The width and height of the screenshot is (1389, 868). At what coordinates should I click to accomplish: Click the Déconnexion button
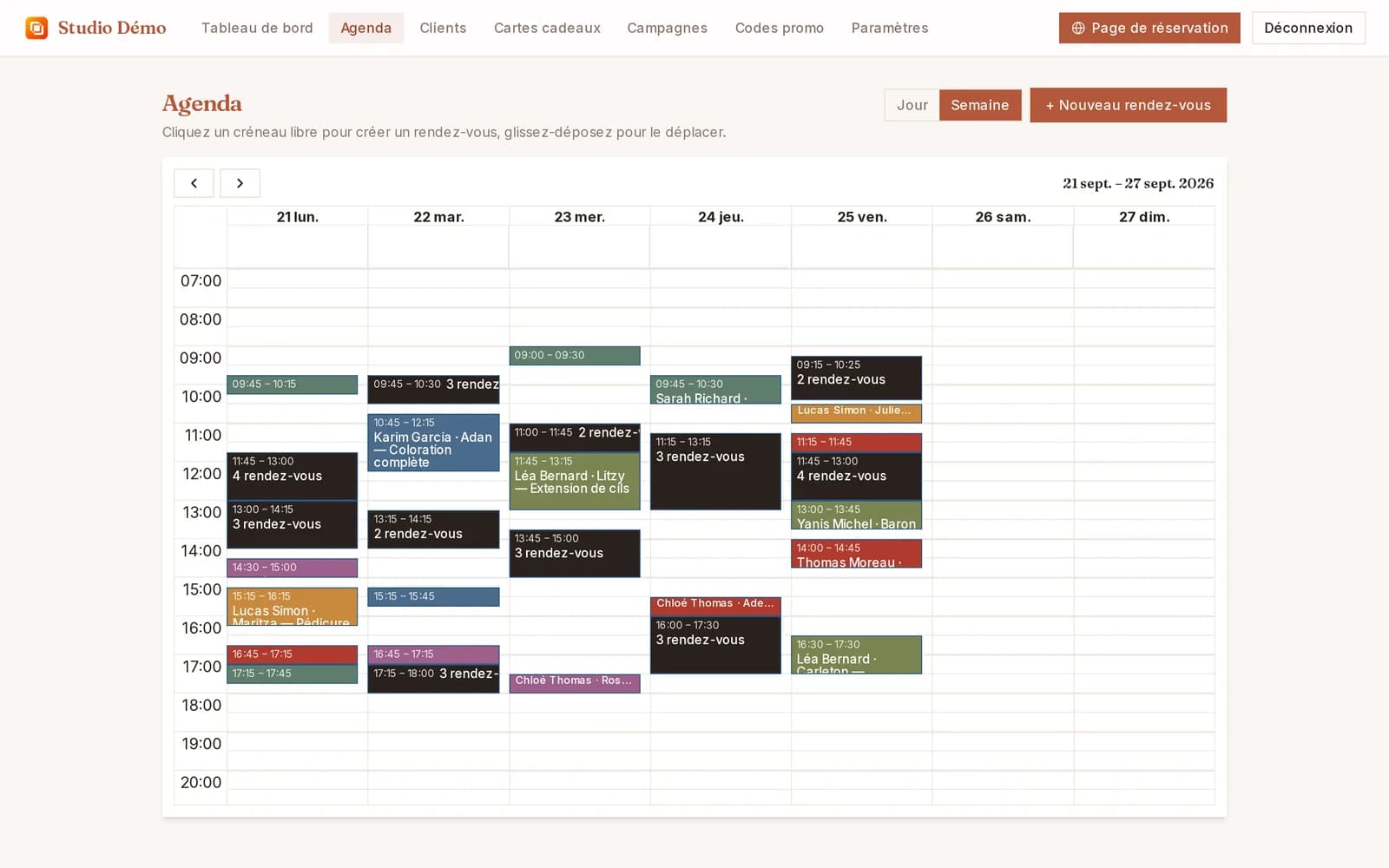[x=1308, y=28]
